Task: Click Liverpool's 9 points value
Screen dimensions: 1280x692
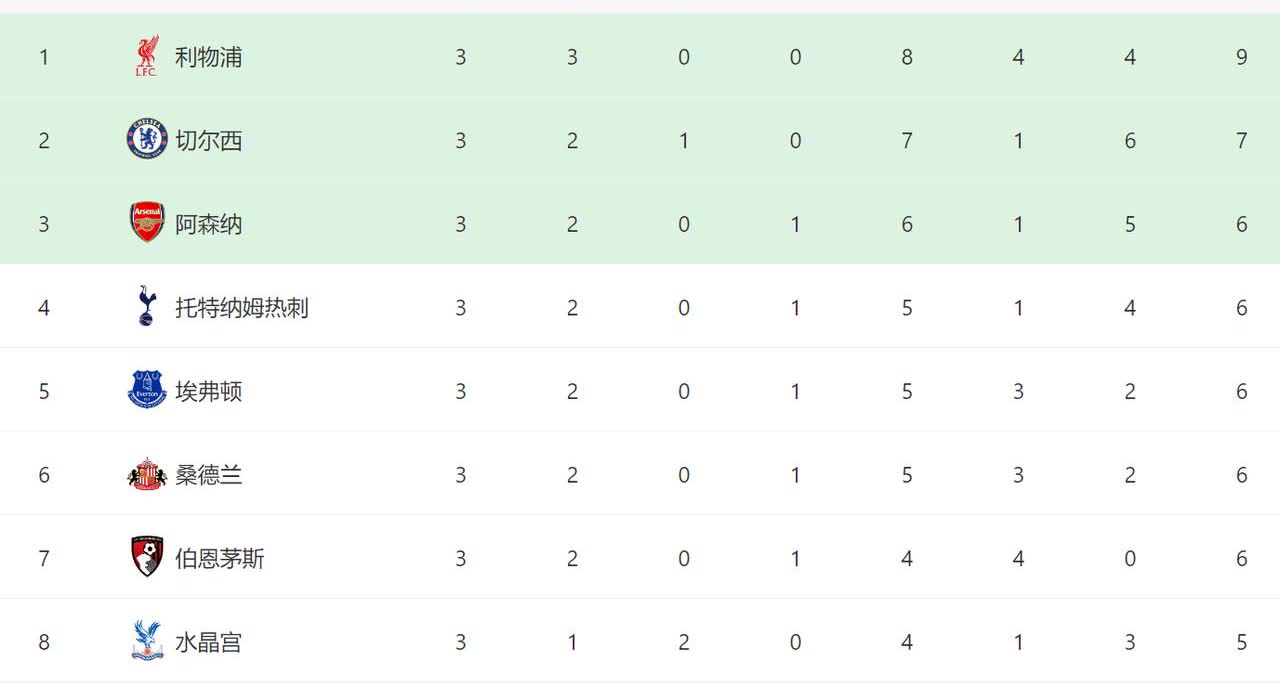Action: click(x=1241, y=57)
